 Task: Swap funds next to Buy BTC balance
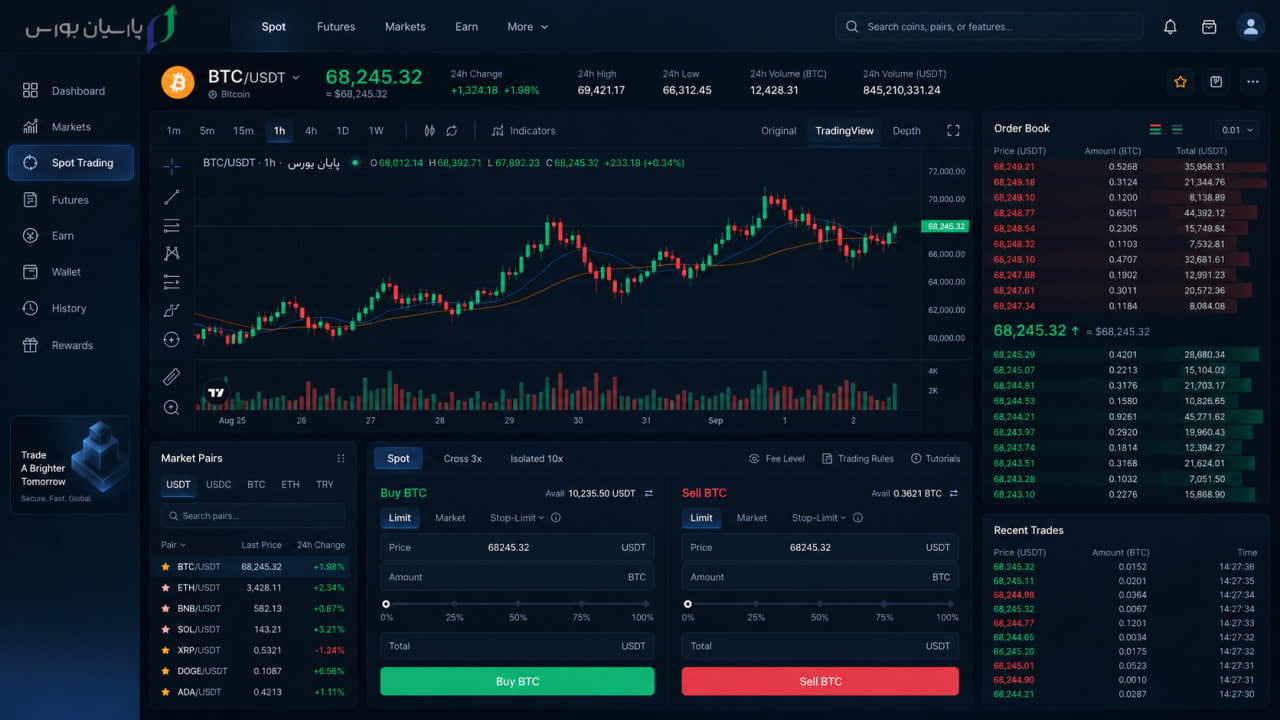648,493
